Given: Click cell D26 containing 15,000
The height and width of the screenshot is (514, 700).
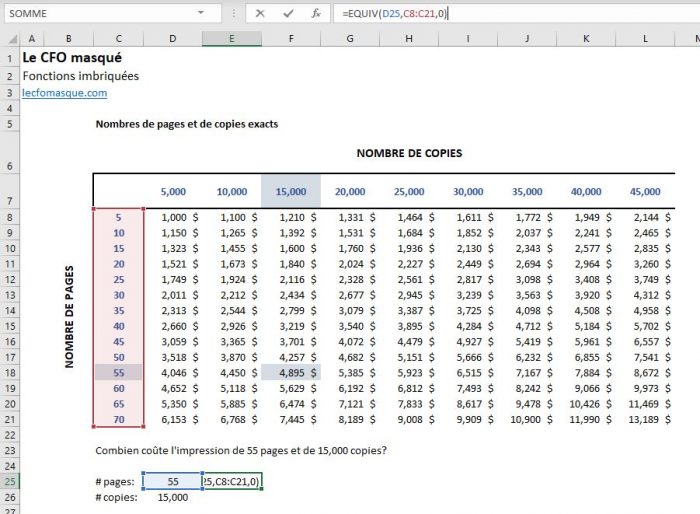Looking at the screenshot, I should pyautogui.click(x=173, y=497).
